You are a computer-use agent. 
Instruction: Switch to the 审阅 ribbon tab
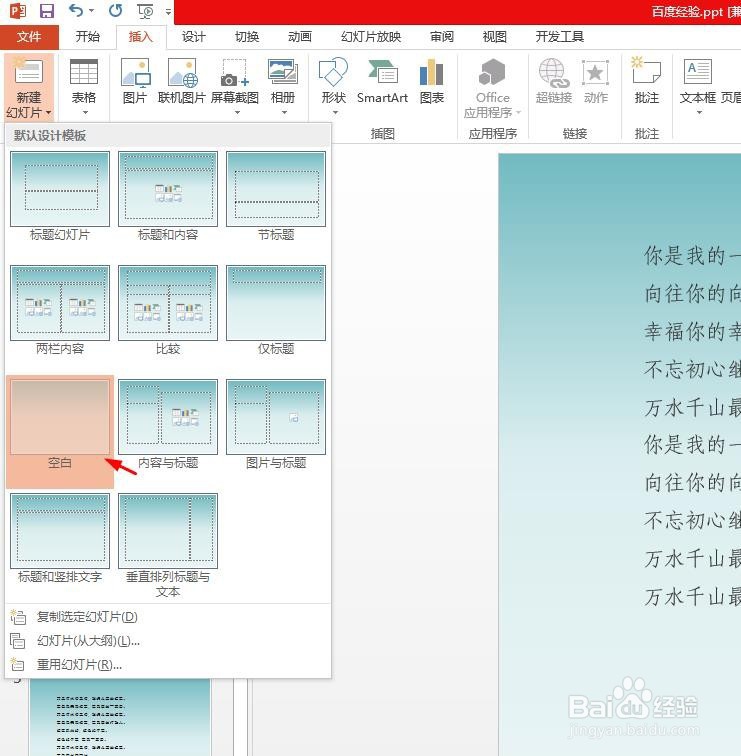coord(442,37)
